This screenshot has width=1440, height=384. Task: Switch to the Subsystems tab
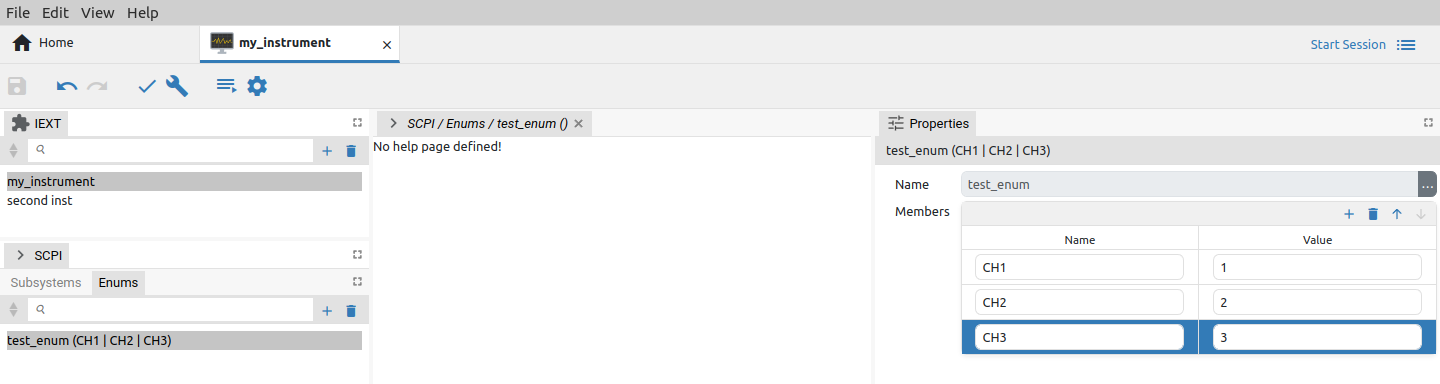coord(46,283)
